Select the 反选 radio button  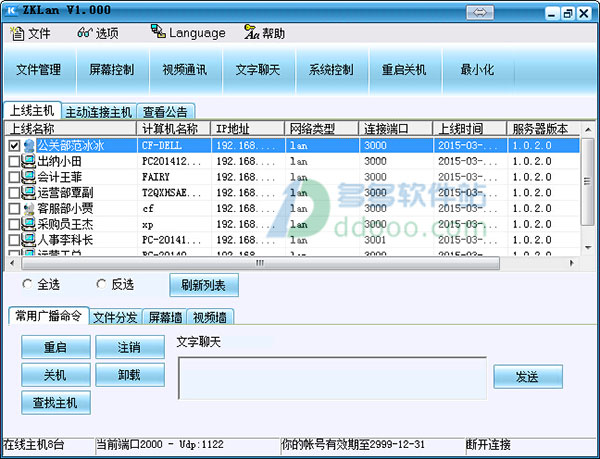click(x=101, y=284)
